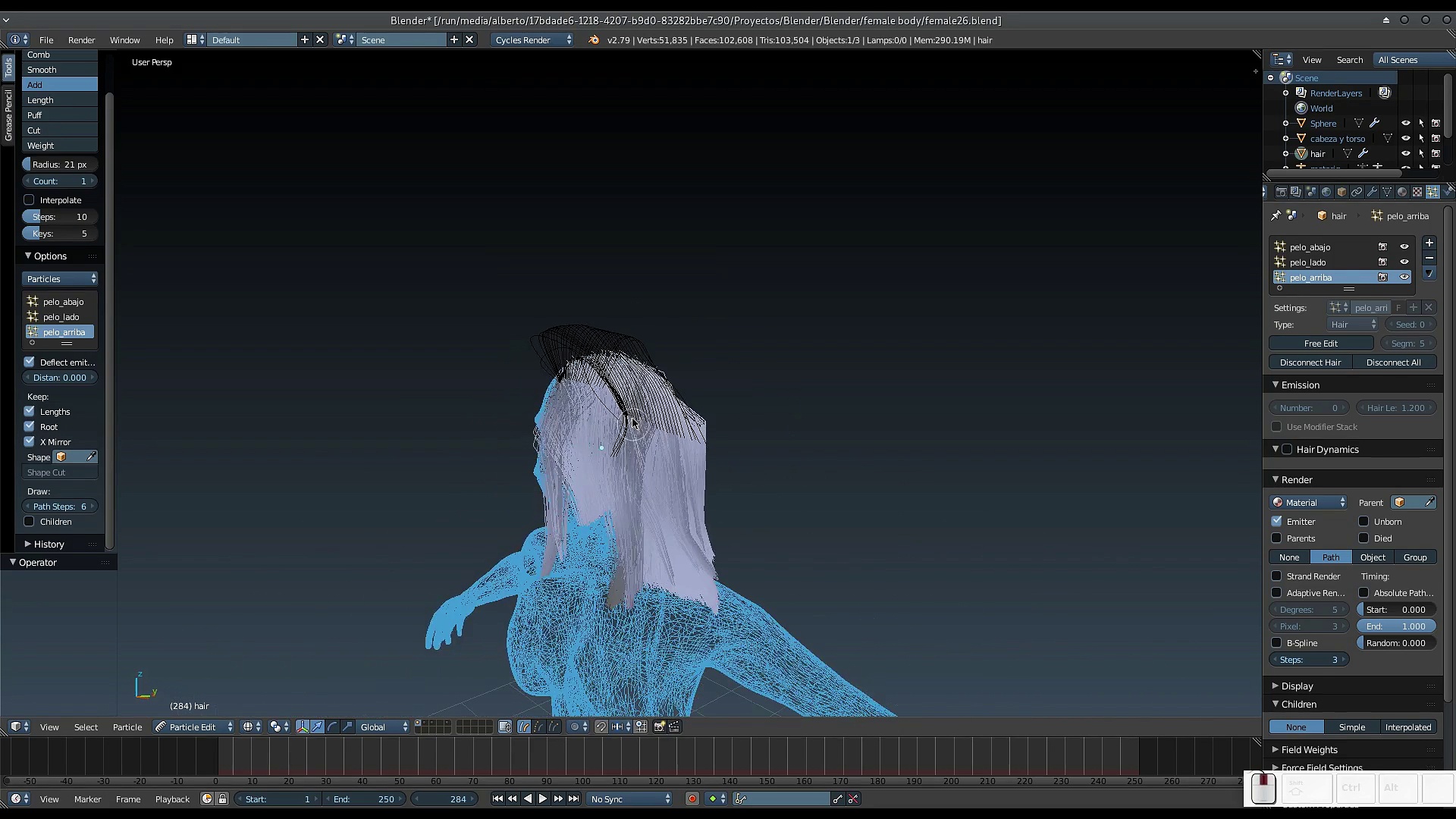This screenshot has height=819, width=1456.
Task: Open the Cycles Render engine dropdown
Action: click(x=533, y=39)
